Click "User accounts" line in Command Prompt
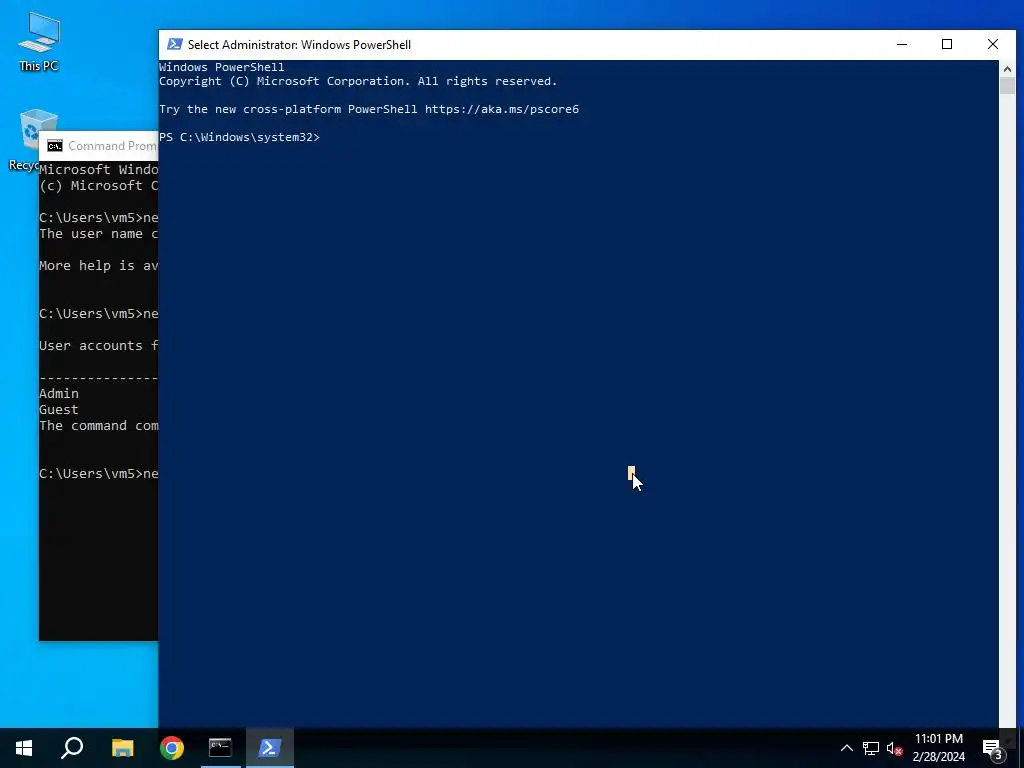 click(98, 345)
